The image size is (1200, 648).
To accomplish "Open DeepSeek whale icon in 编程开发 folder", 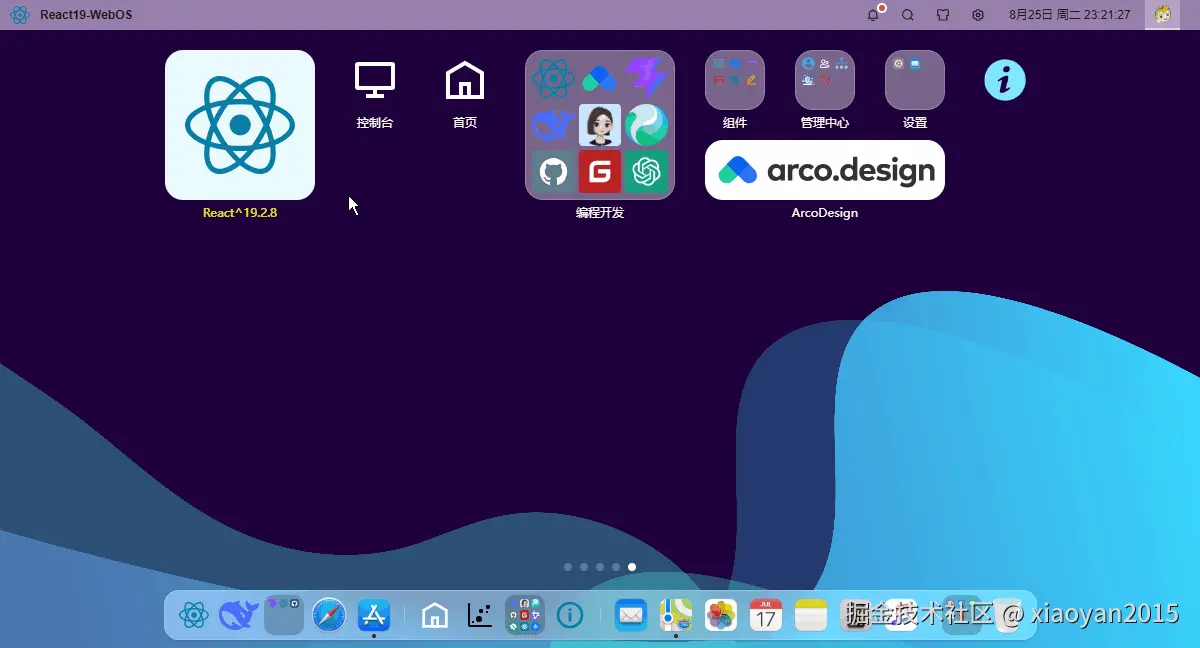I will (x=553, y=125).
